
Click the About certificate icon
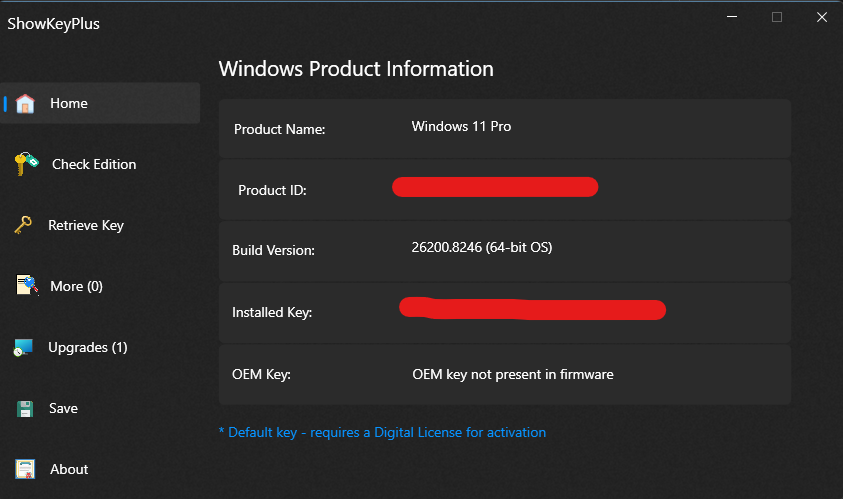[25, 469]
